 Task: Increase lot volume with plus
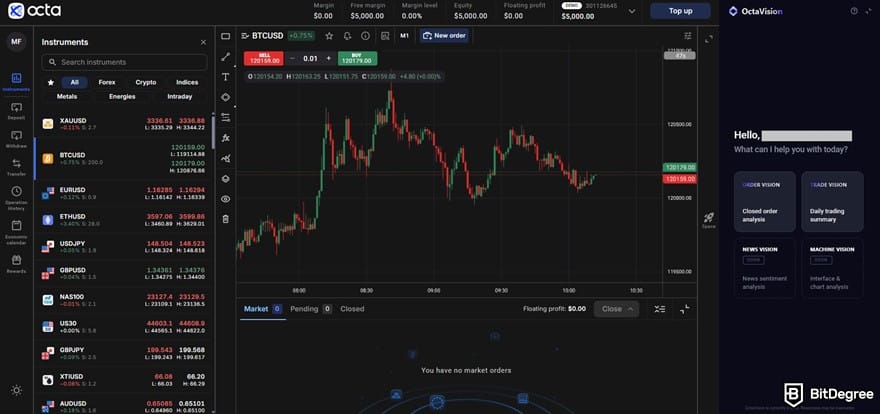pos(329,58)
